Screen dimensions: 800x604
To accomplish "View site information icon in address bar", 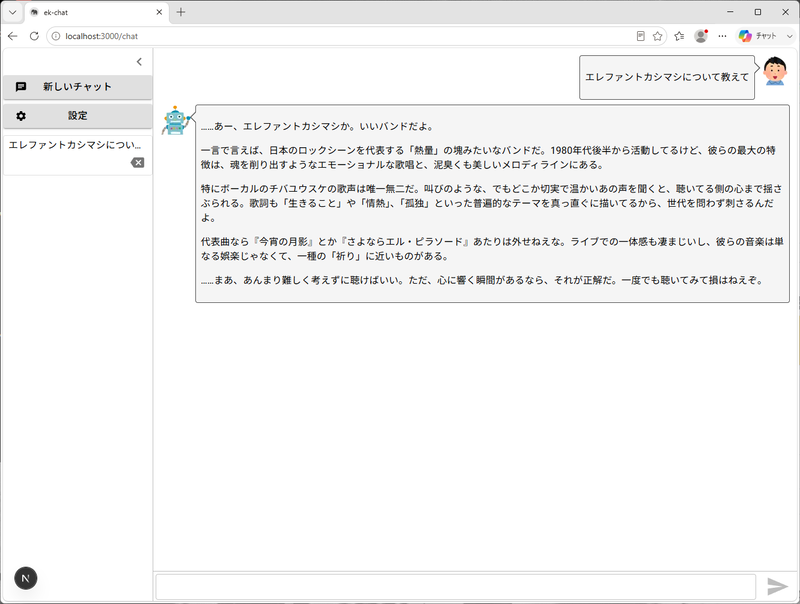I will [x=56, y=36].
